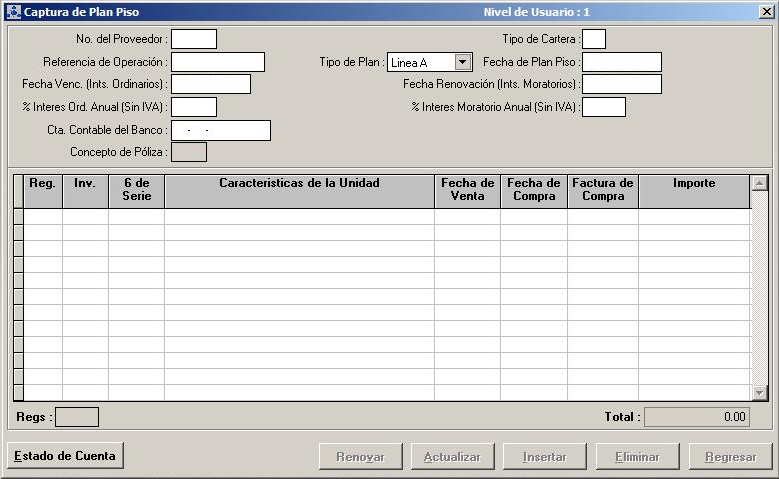
Task: Select the % Interes Ord. Anual field
Action: click(x=193, y=107)
